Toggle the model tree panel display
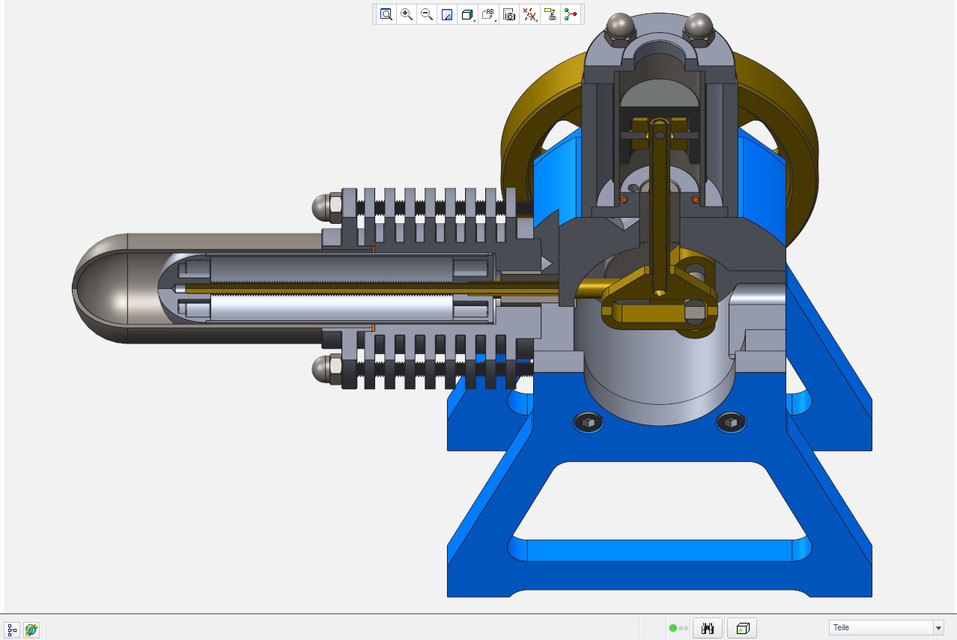The image size is (957, 640). click(x=12, y=629)
